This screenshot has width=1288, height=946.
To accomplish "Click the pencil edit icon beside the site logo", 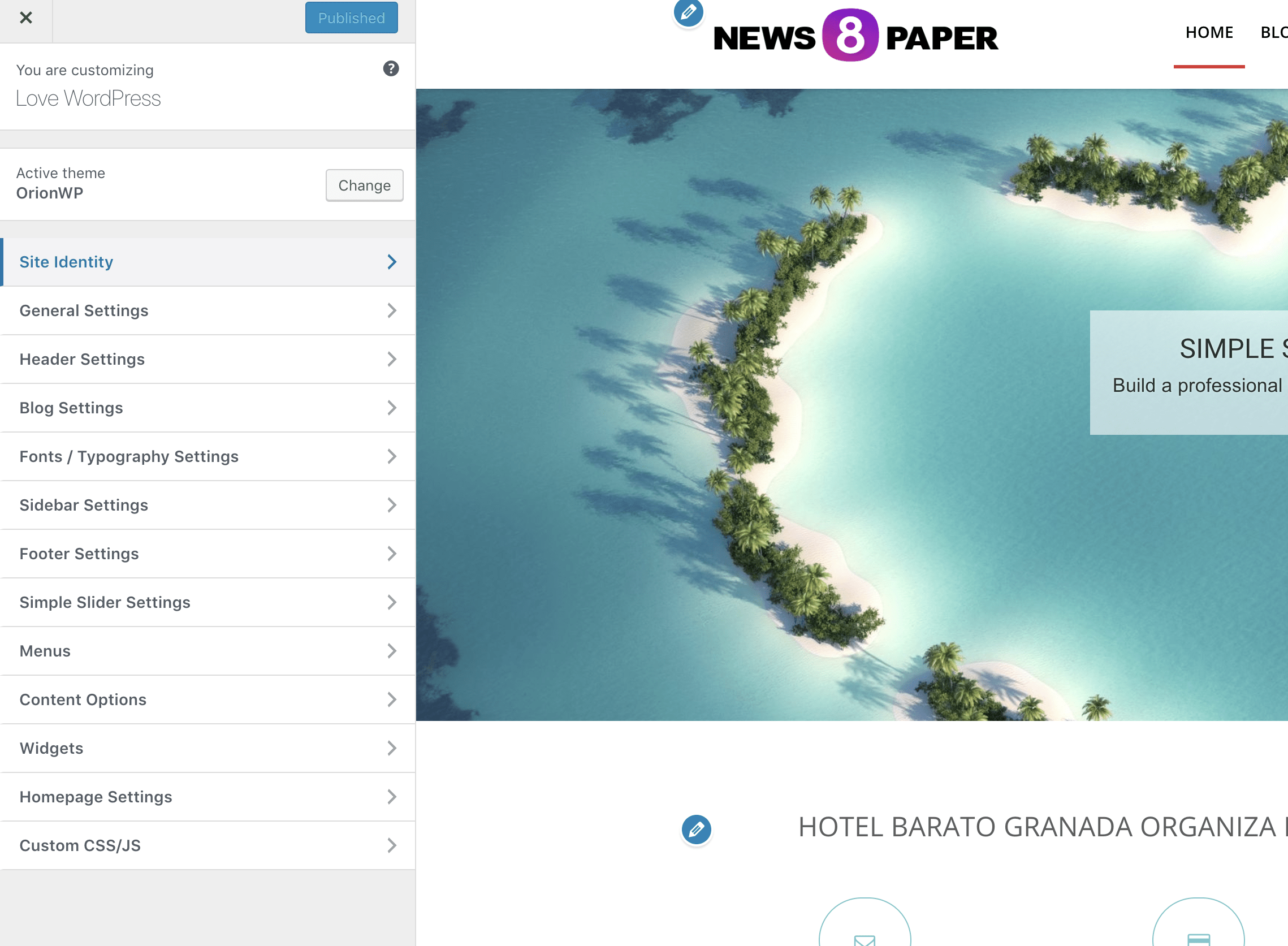I will tap(688, 12).
